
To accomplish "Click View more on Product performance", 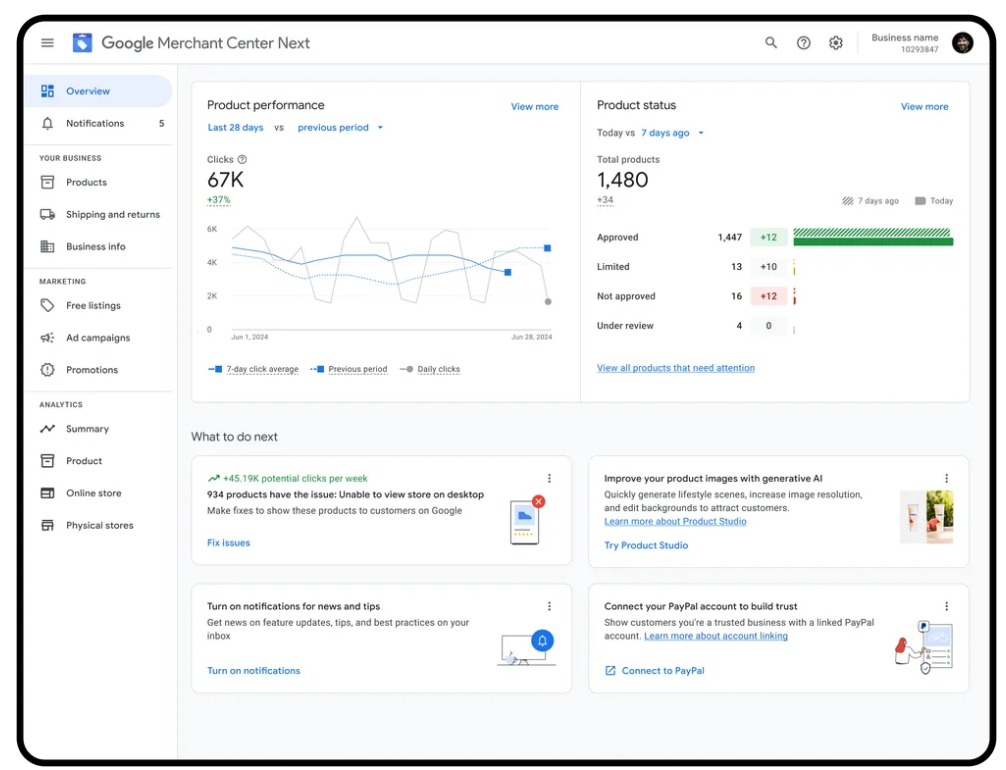I will [x=534, y=107].
